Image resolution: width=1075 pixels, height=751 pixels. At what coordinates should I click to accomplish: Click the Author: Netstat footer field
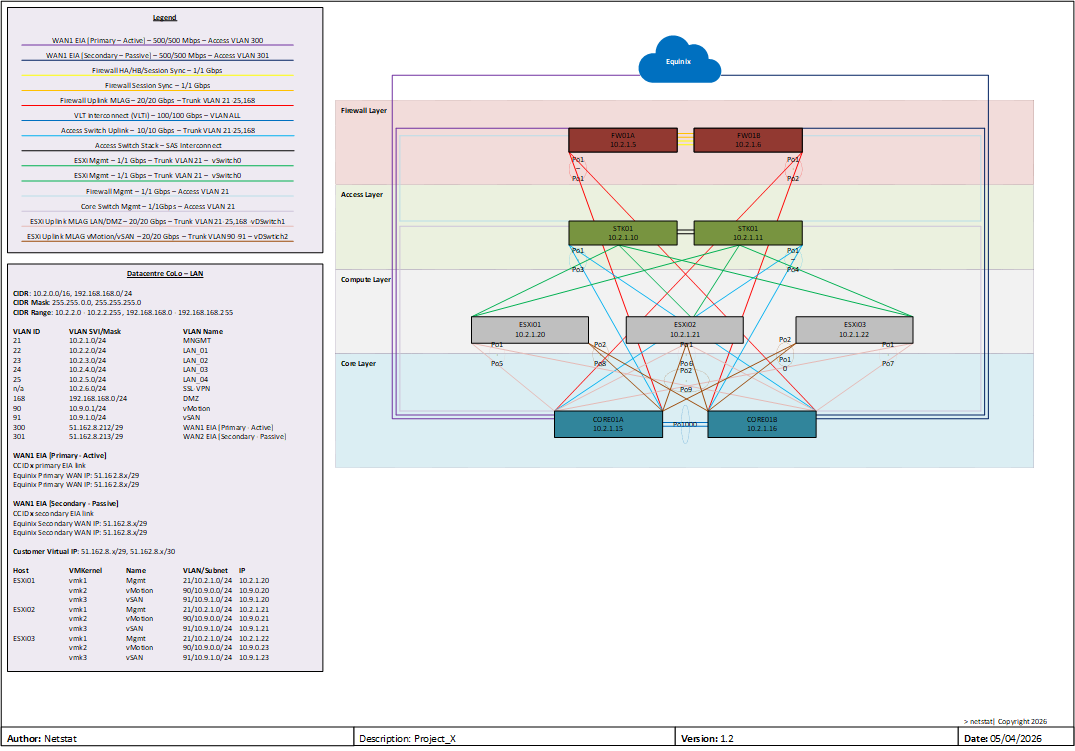point(178,738)
